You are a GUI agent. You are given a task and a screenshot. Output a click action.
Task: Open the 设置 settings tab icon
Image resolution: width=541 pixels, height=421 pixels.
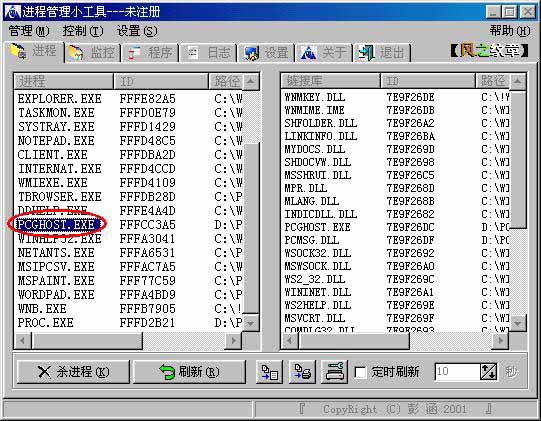coord(252,53)
